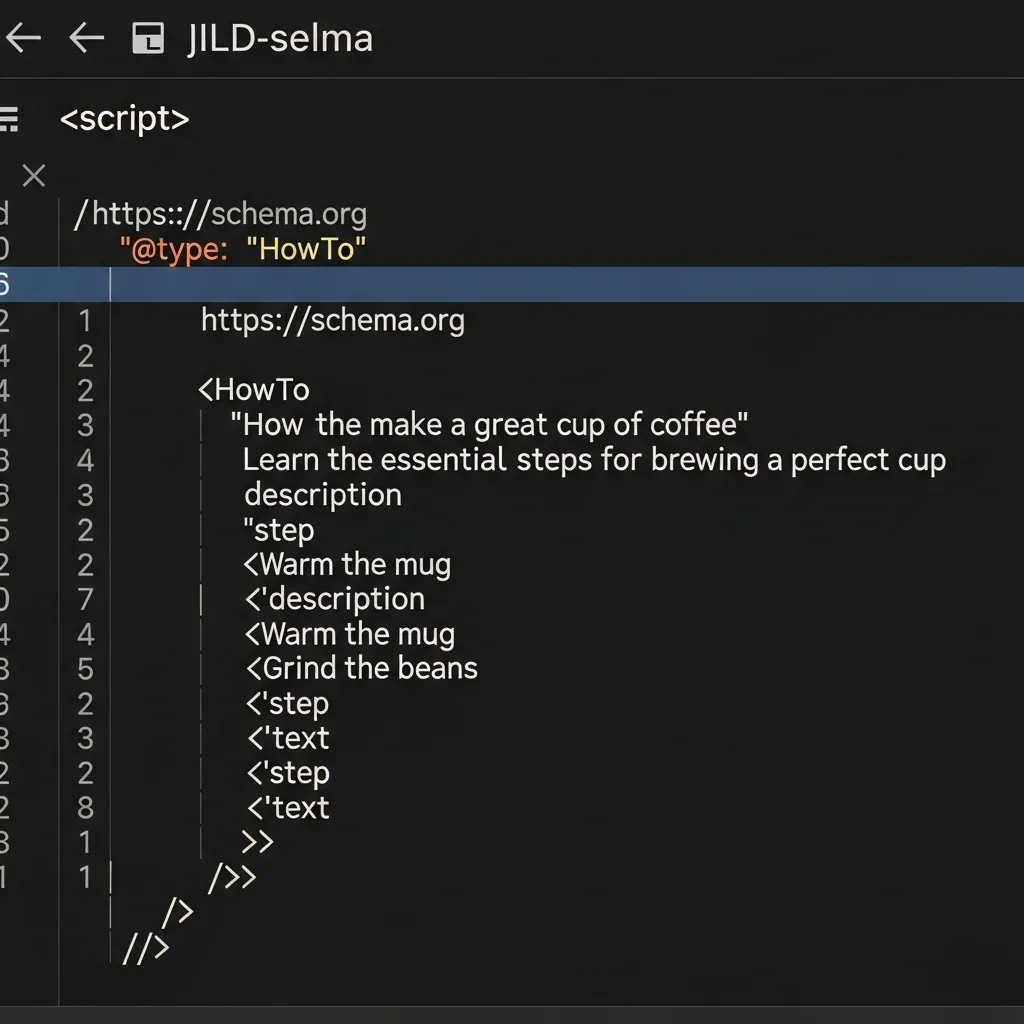
Task: Toggle line number 7 in the gutter
Action: 85,598
